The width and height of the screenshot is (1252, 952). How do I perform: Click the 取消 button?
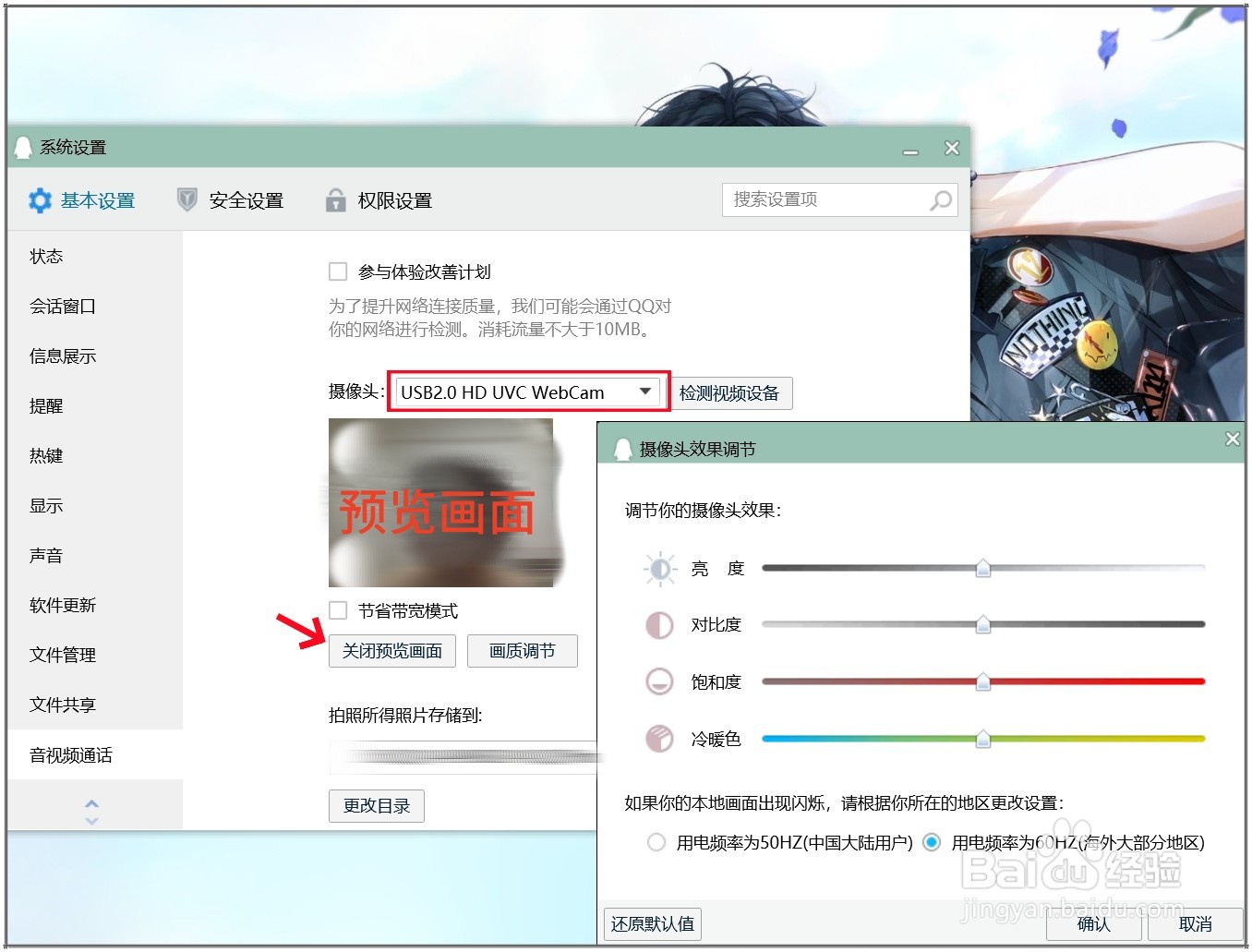(1195, 924)
